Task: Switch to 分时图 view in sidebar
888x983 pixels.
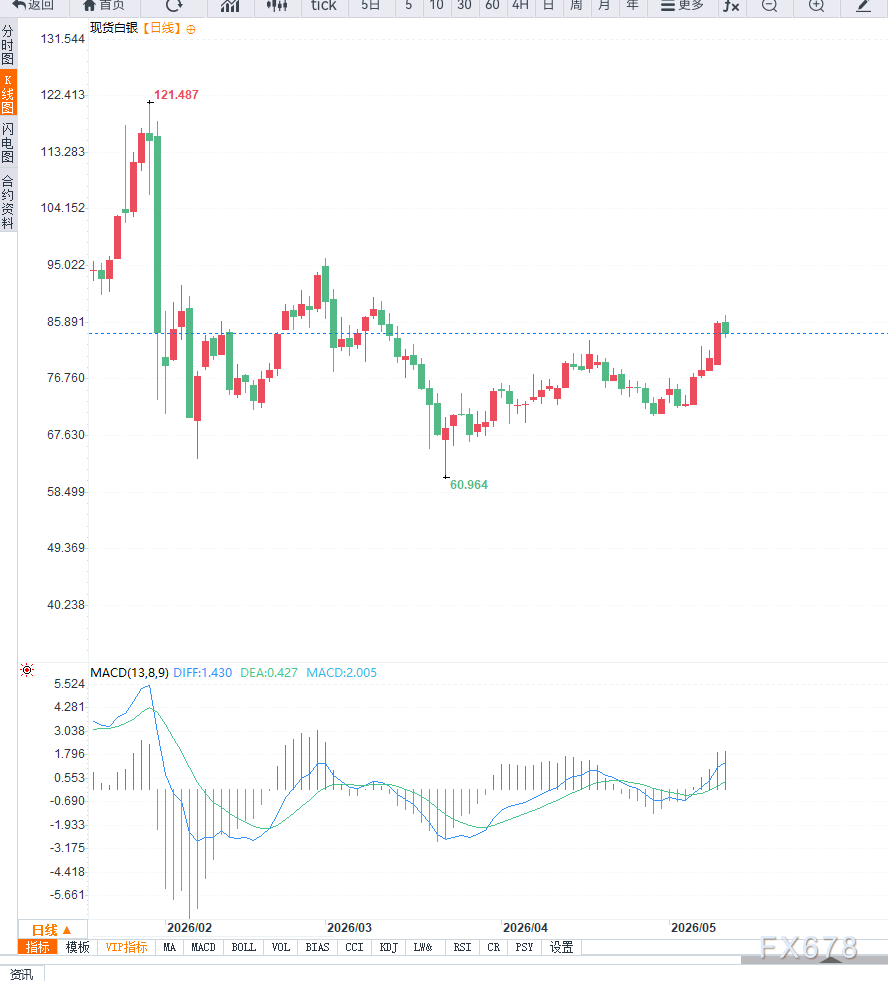Action: coord(8,45)
